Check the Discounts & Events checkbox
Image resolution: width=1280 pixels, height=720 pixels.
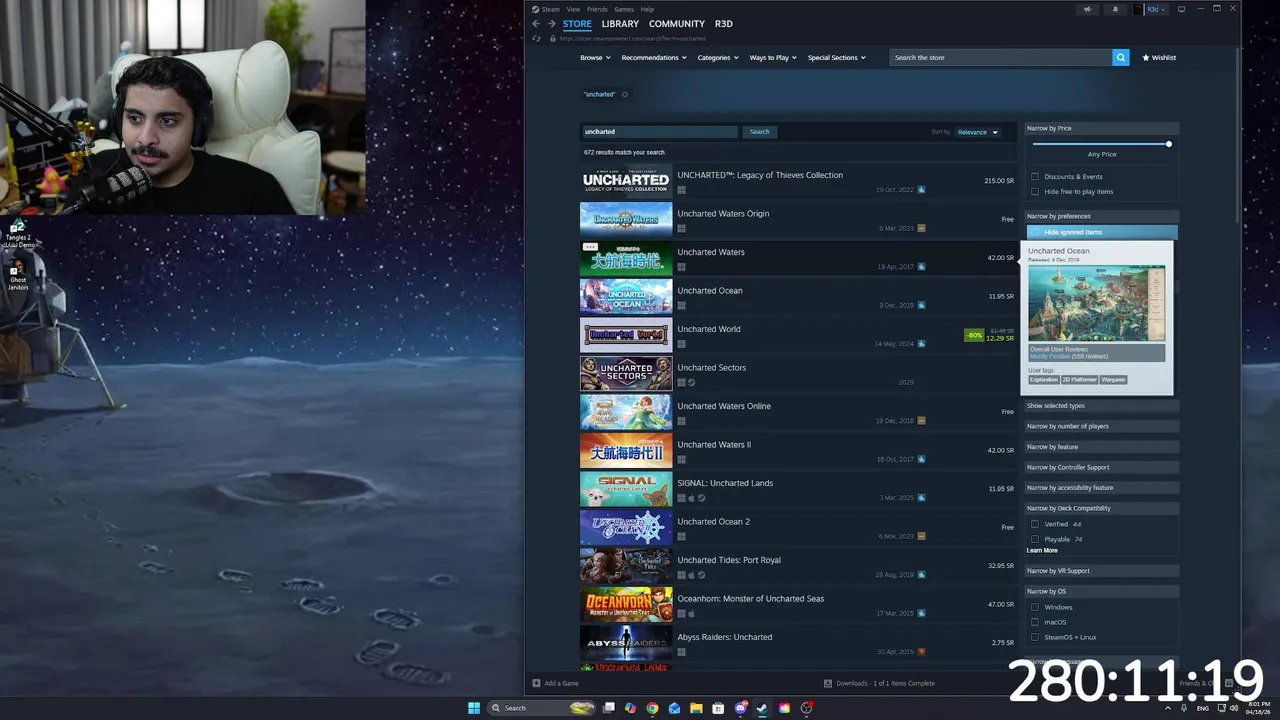(1035, 176)
